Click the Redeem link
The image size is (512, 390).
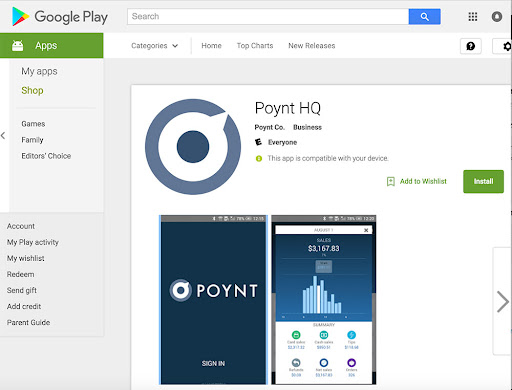pyautogui.click(x=20, y=274)
